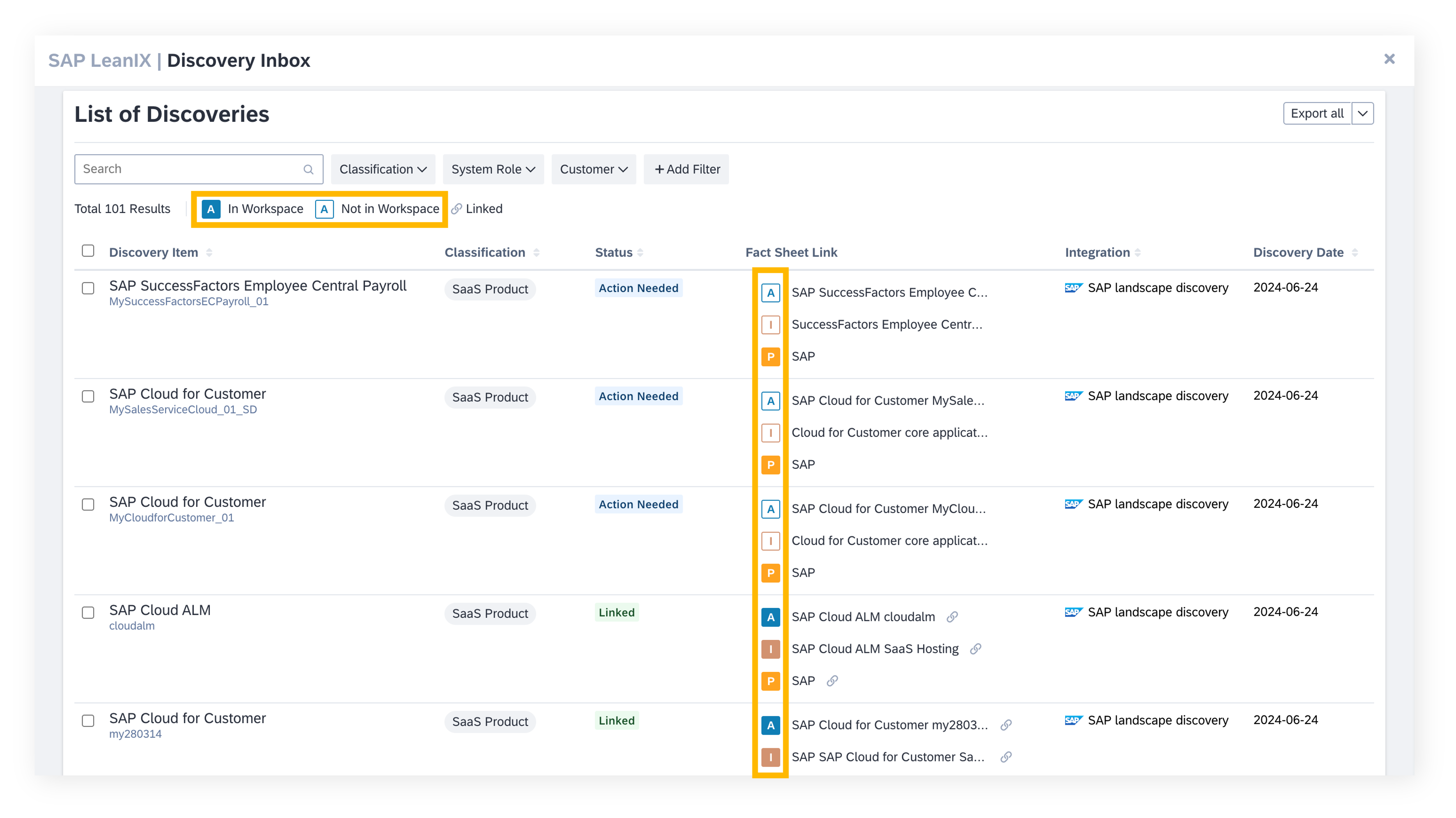
Task: Click into the Search input field
Action: (x=198, y=169)
